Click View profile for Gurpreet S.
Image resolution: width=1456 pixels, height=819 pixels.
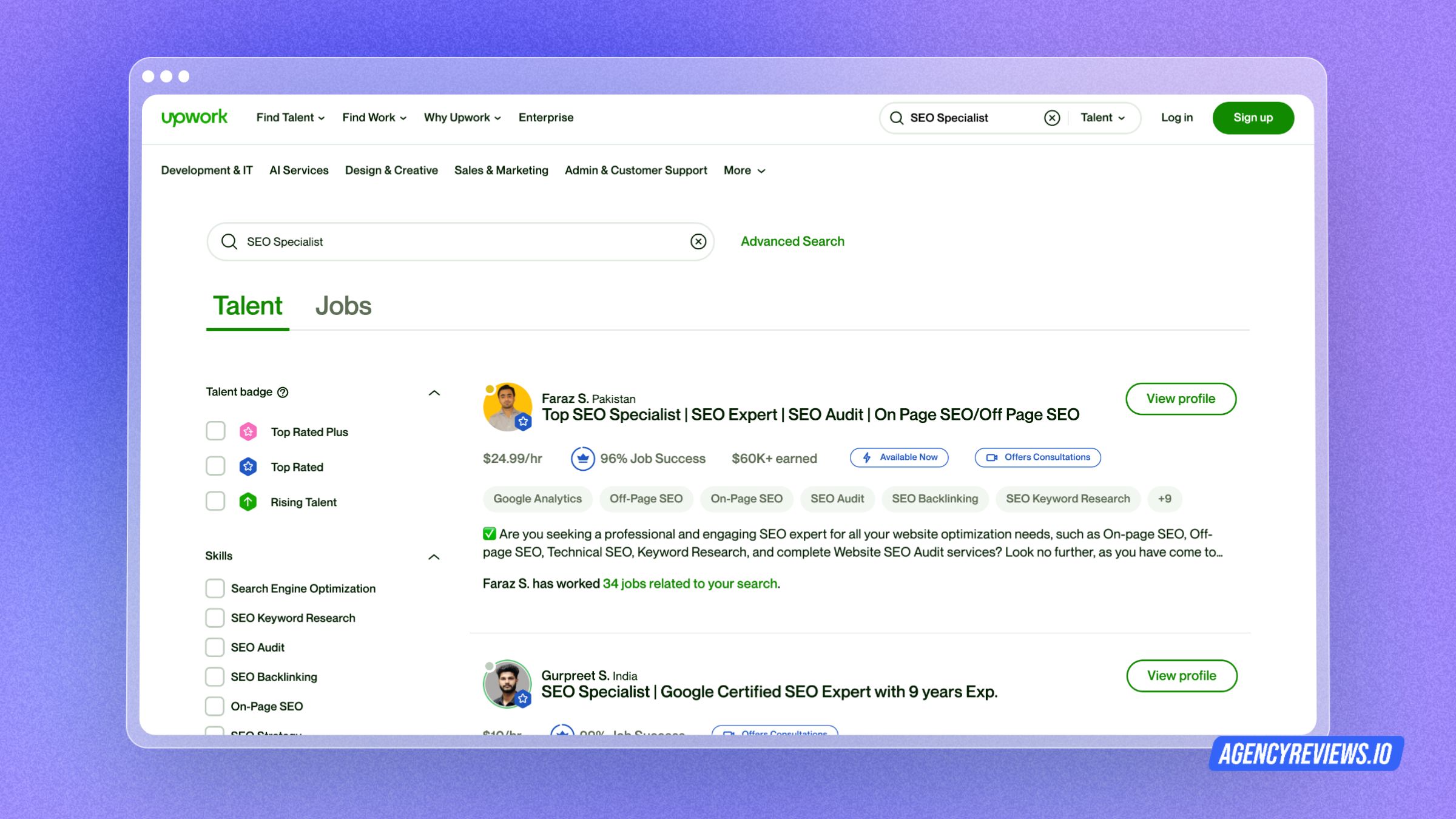pos(1181,675)
